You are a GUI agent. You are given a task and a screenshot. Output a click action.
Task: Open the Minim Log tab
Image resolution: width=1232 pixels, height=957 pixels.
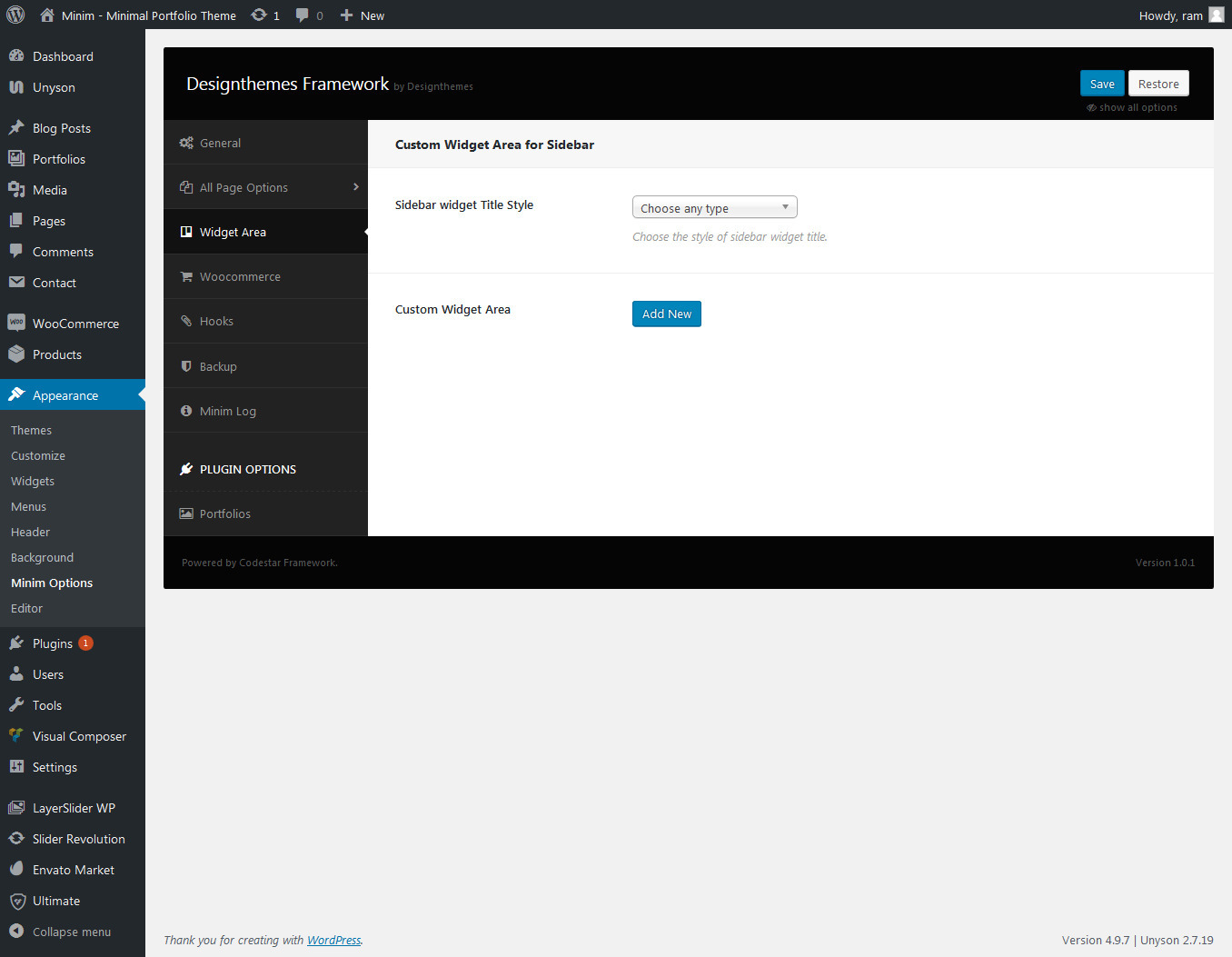[265, 411]
